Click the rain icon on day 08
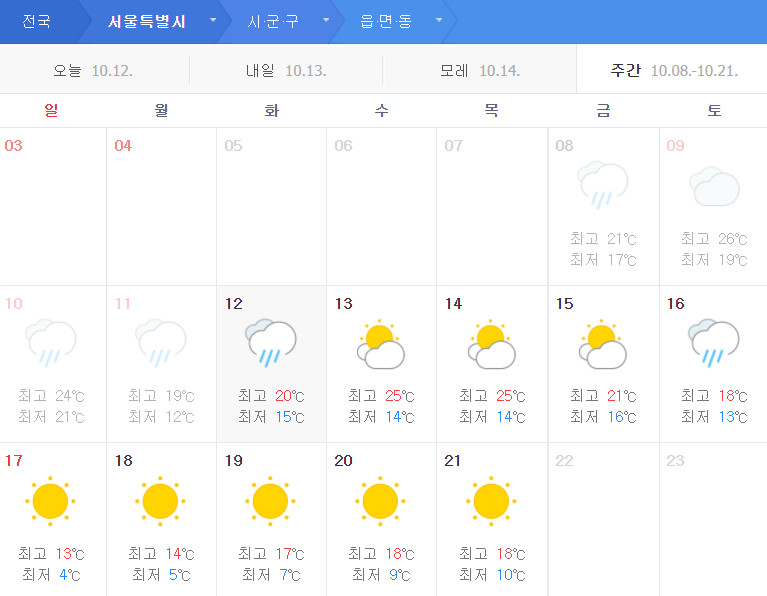The image size is (767, 596). [x=602, y=185]
